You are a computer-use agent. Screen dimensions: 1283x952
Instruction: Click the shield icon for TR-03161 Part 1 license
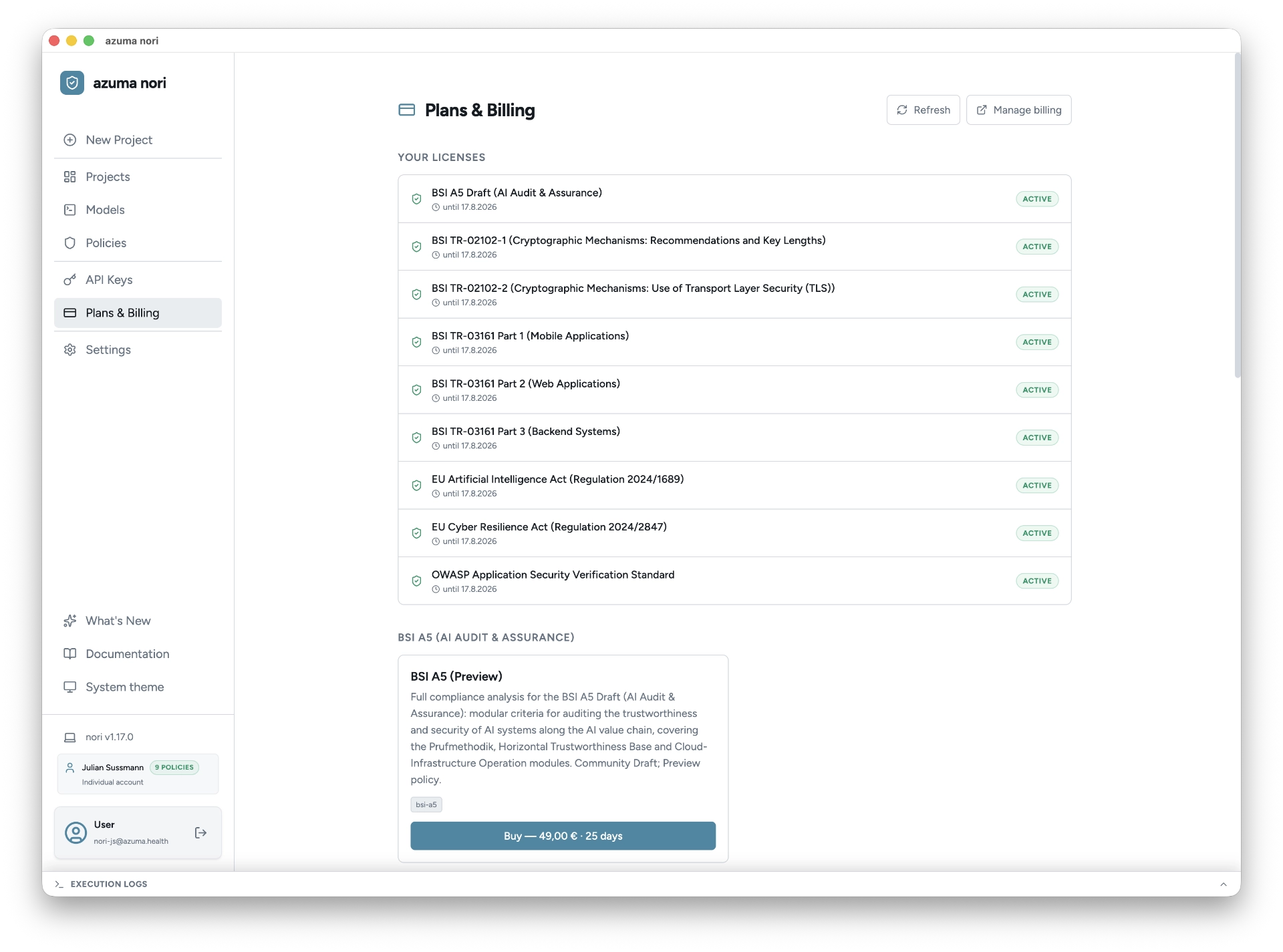[416, 342]
